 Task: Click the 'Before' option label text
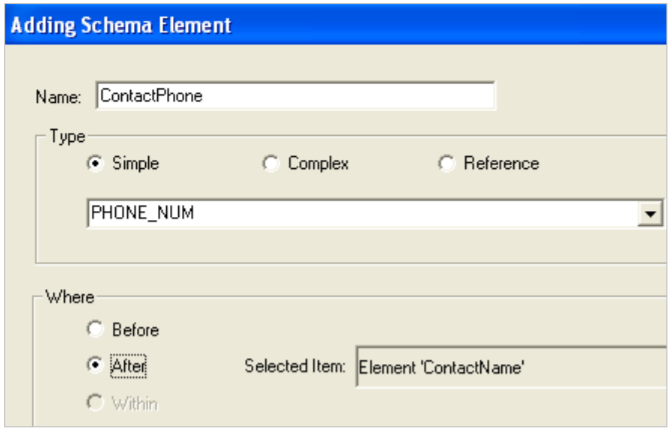pyautogui.click(x=135, y=330)
